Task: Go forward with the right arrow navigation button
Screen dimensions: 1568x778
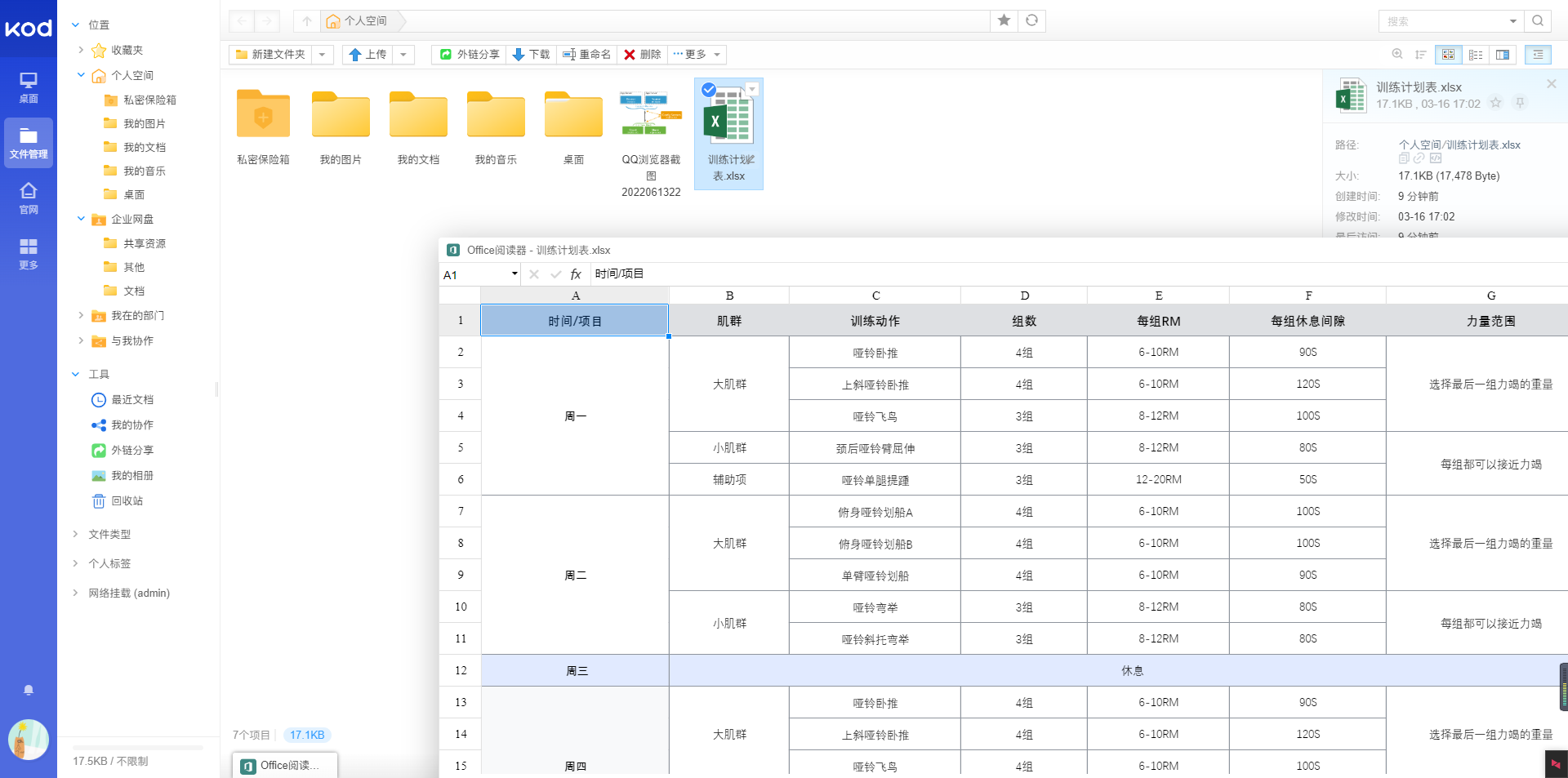Action: [267, 21]
